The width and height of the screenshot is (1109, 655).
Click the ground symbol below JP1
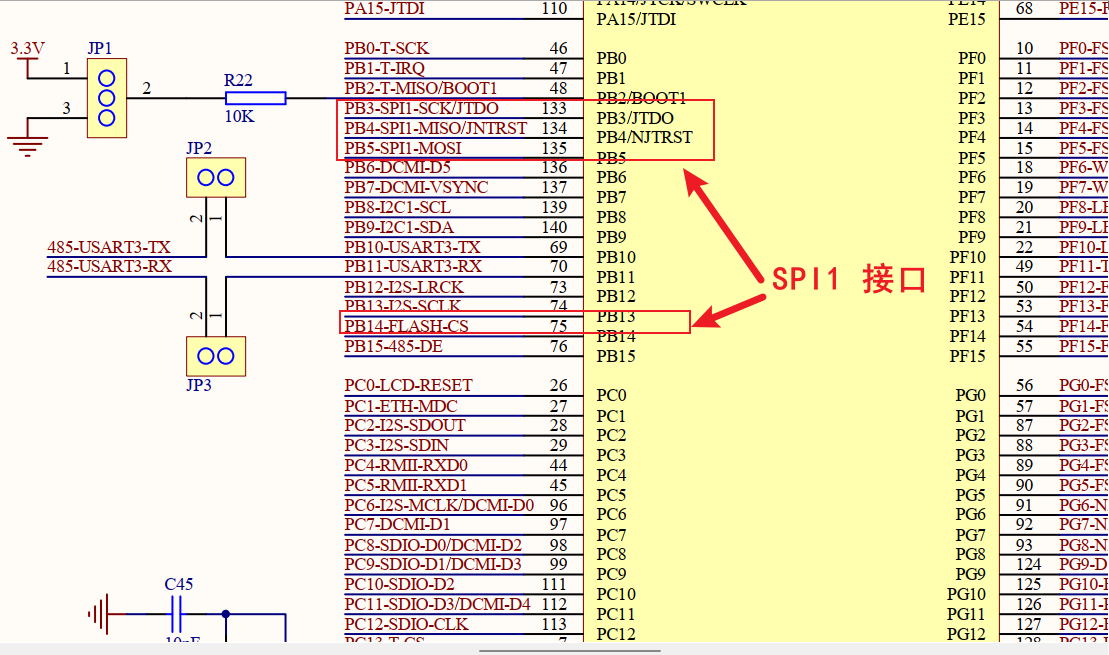[x=31, y=139]
